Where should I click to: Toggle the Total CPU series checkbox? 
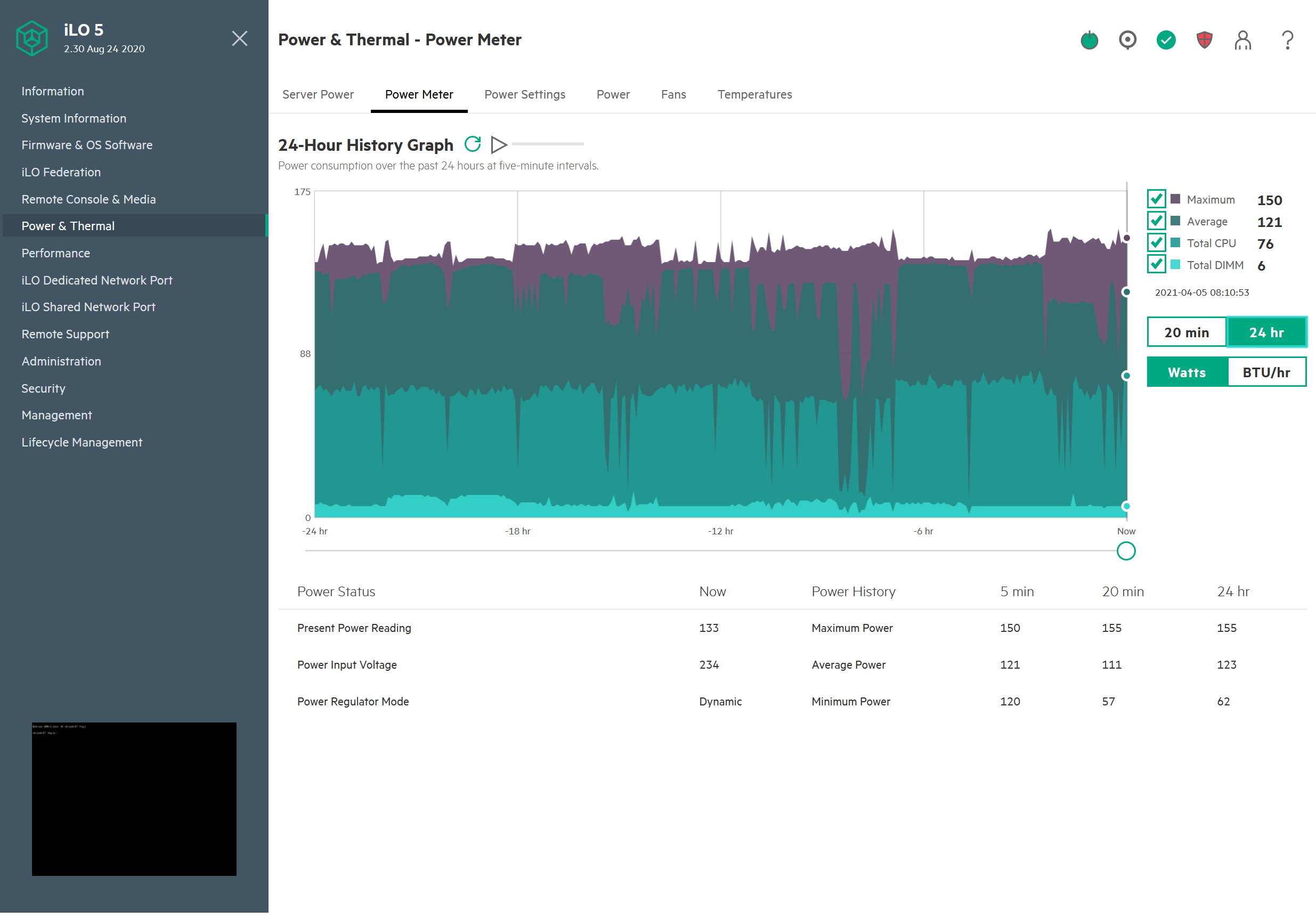click(x=1156, y=242)
